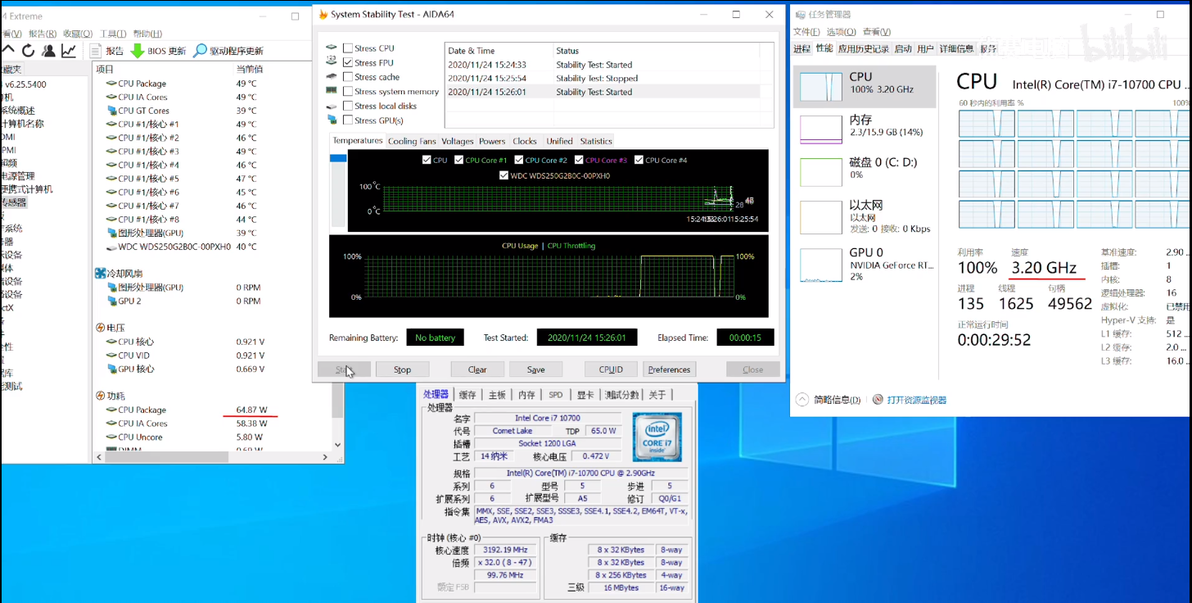Click the GPU 2 fan row icon

click(111, 301)
